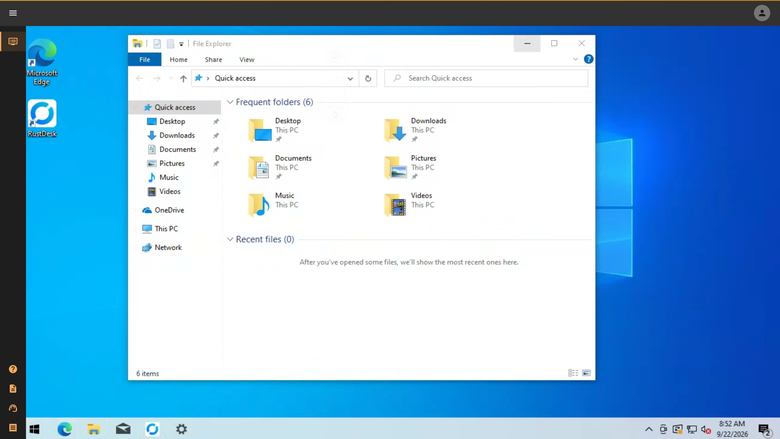
Task: Open the headset support icon in the left sidebar
Action: 13,408
